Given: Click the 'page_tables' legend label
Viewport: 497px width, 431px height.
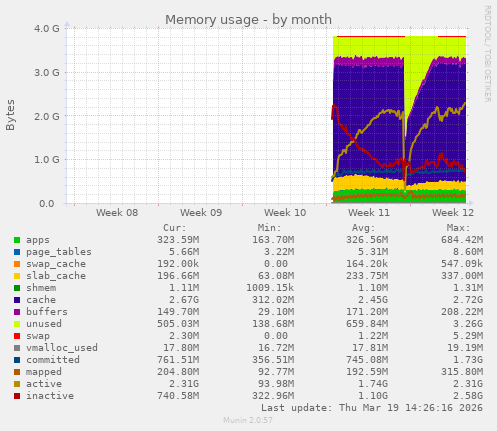Looking at the screenshot, I should (59, 252).
